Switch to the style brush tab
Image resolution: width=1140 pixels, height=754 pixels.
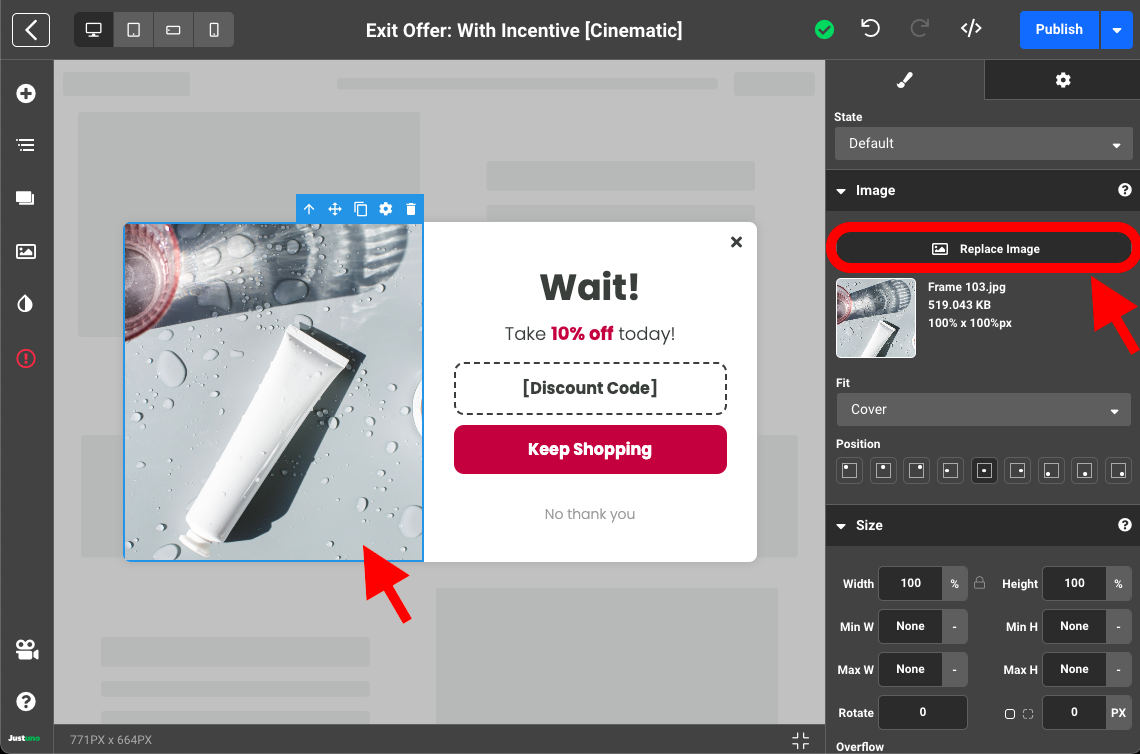(x=905, y=80)
